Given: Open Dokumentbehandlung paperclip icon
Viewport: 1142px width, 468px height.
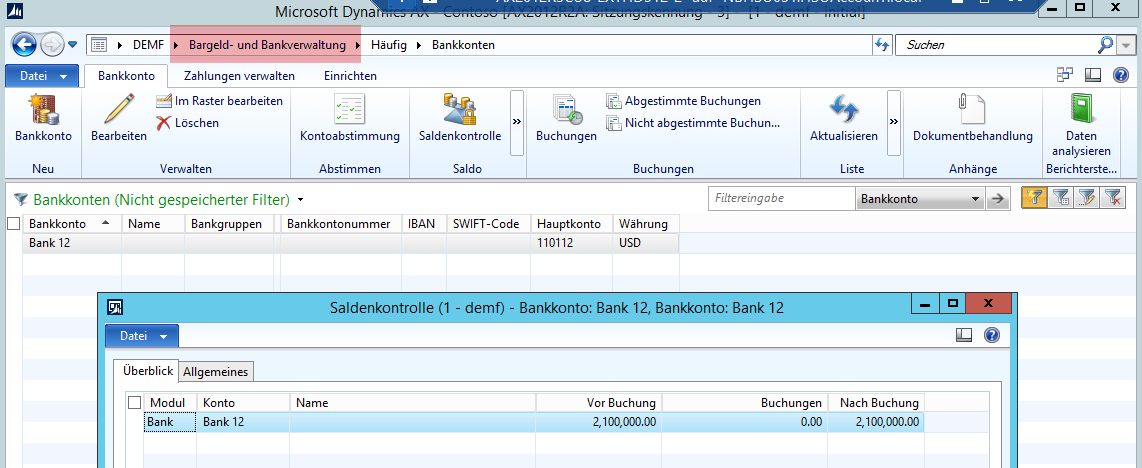Looking at the screenshot, I should (x=972, y=110).
